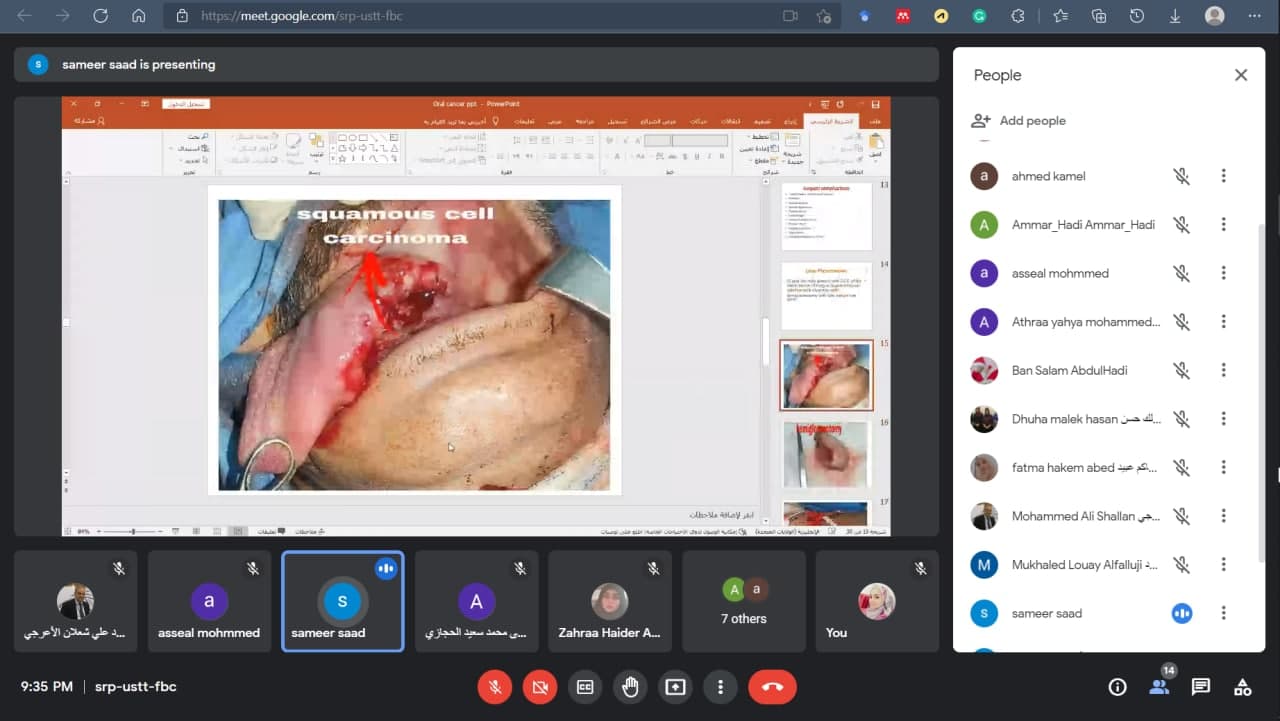Open the chat with everyone panel
Screen dimensions: 1280x721
click(x=1201, y=687)
